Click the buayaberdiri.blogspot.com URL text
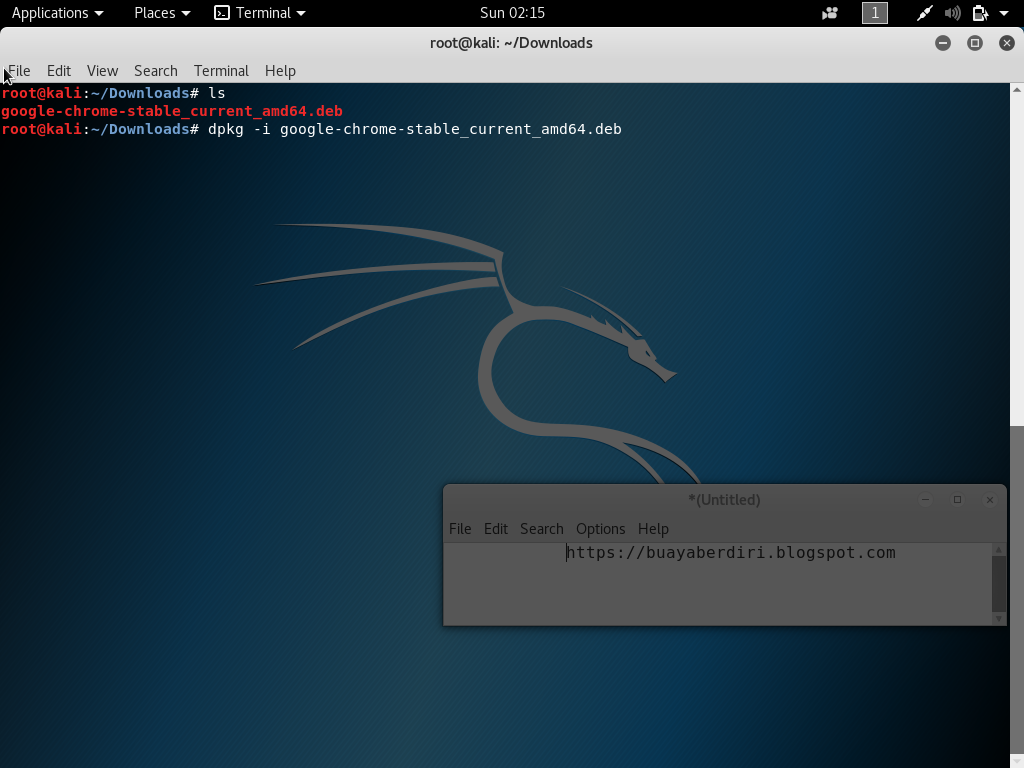This screenshot has width=1024, height=768. 731,552
